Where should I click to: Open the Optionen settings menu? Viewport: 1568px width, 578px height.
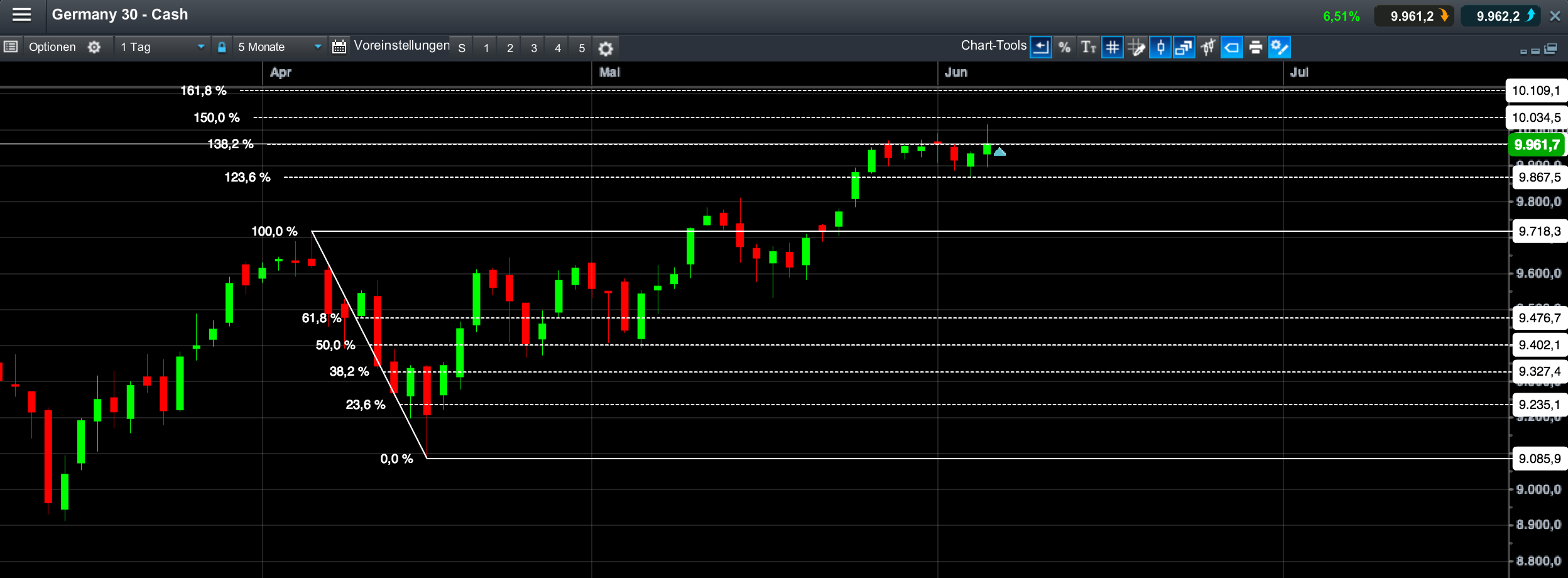click(52, 47)
